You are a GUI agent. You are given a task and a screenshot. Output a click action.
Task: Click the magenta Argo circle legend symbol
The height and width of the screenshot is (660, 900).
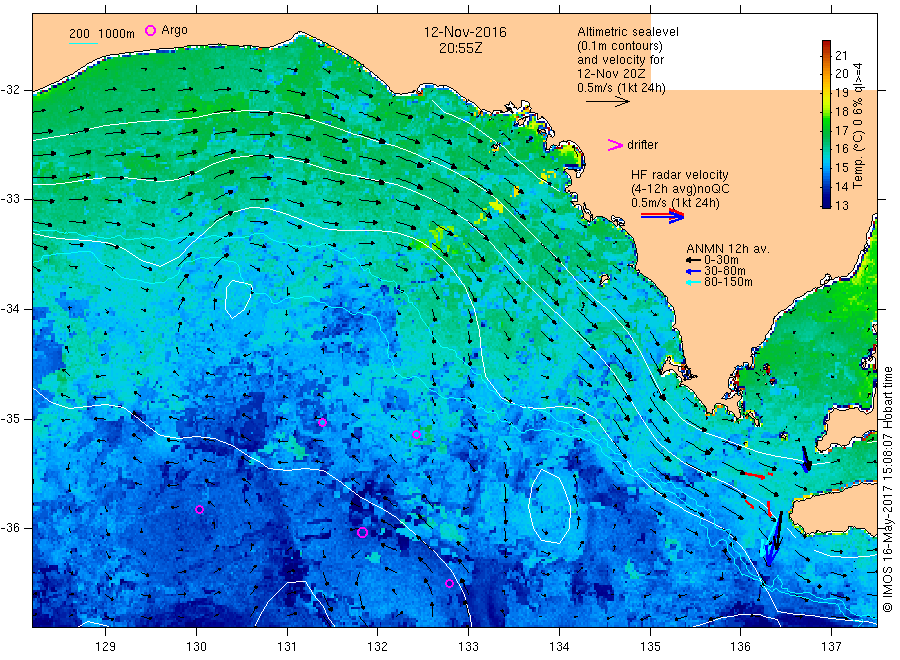150,30
